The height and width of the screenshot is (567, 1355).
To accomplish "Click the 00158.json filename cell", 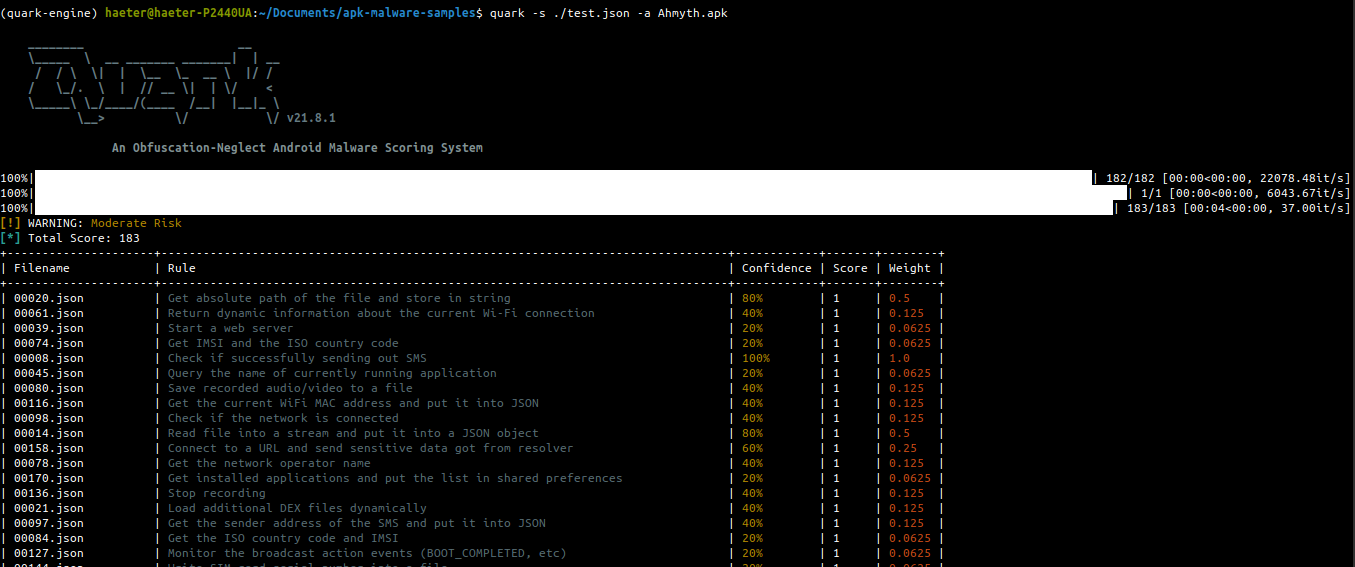I will (x=49, y=448).
